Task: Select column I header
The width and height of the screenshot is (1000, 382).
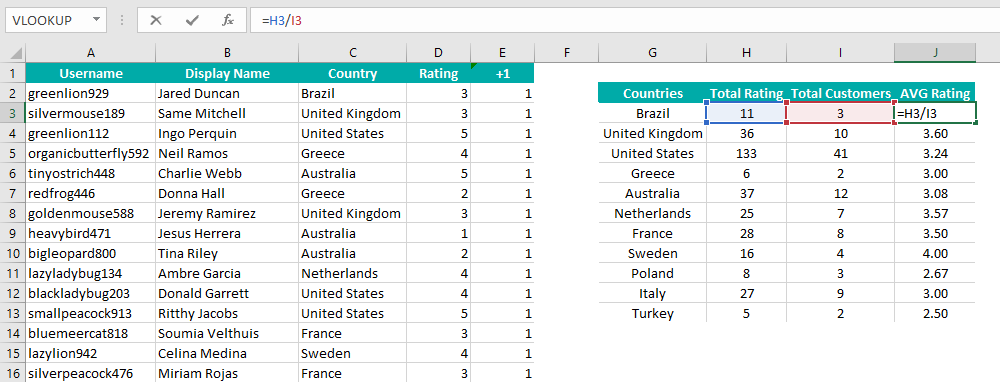Action: [841, 53]
